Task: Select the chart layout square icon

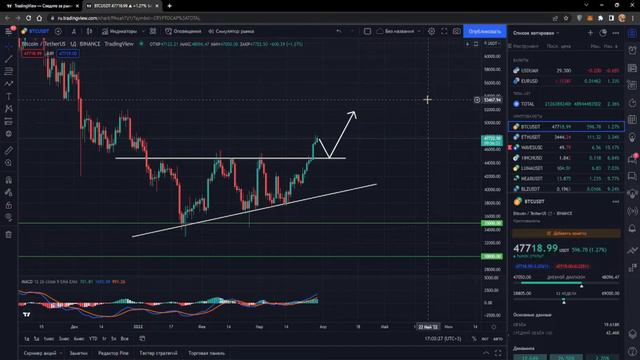Action: [367, 31]
